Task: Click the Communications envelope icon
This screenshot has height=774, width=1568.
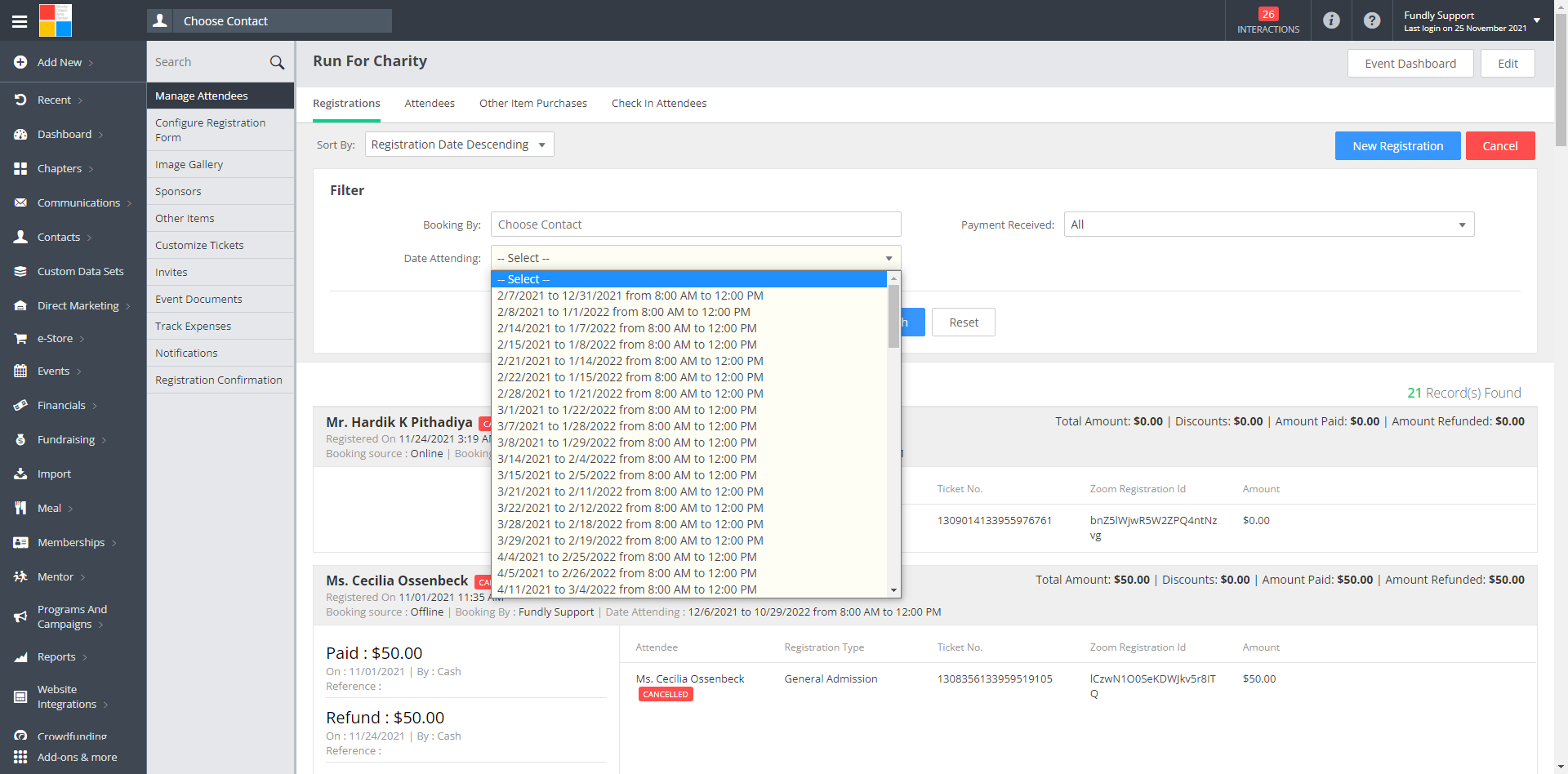Action: [20, 202]
